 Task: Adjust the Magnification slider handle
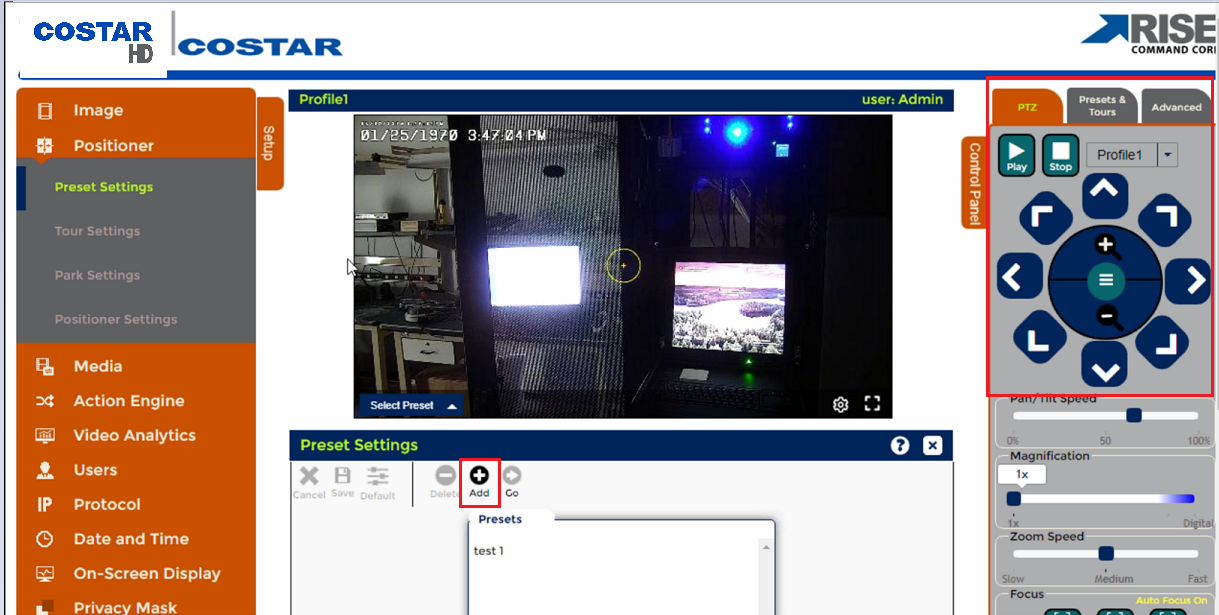[x=1013, y=498]
